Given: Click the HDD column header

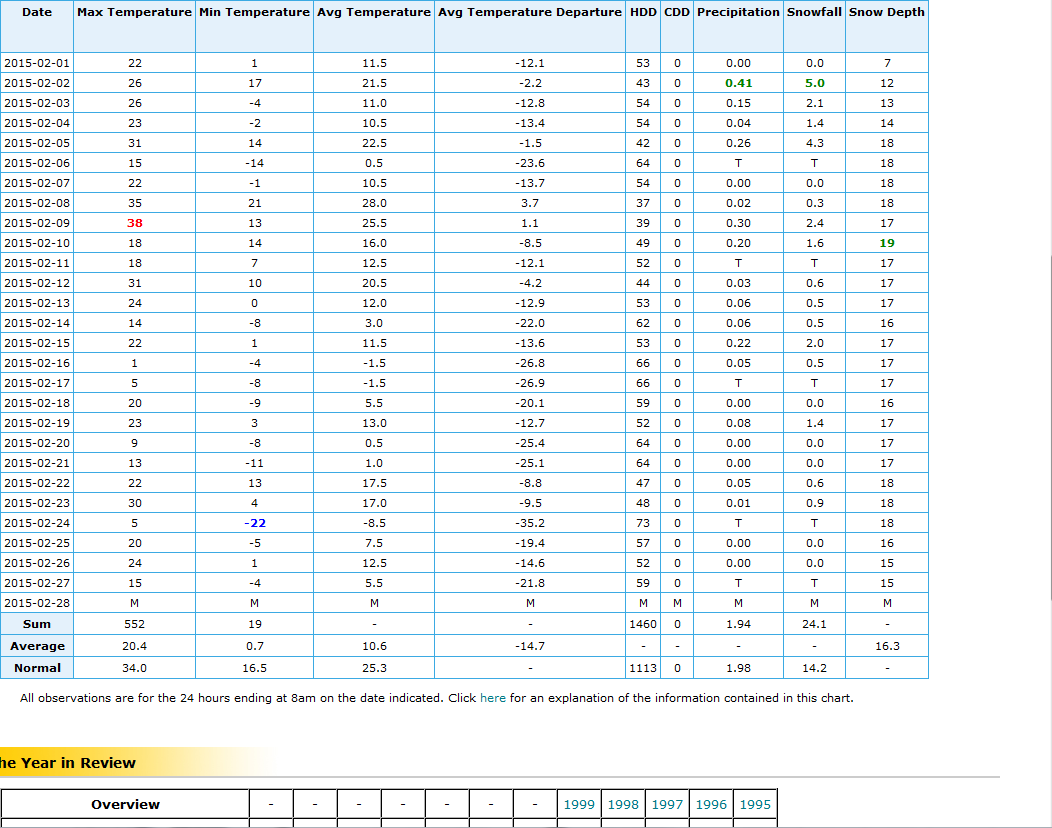Looking at the screenshot, I should pos(643,12).
